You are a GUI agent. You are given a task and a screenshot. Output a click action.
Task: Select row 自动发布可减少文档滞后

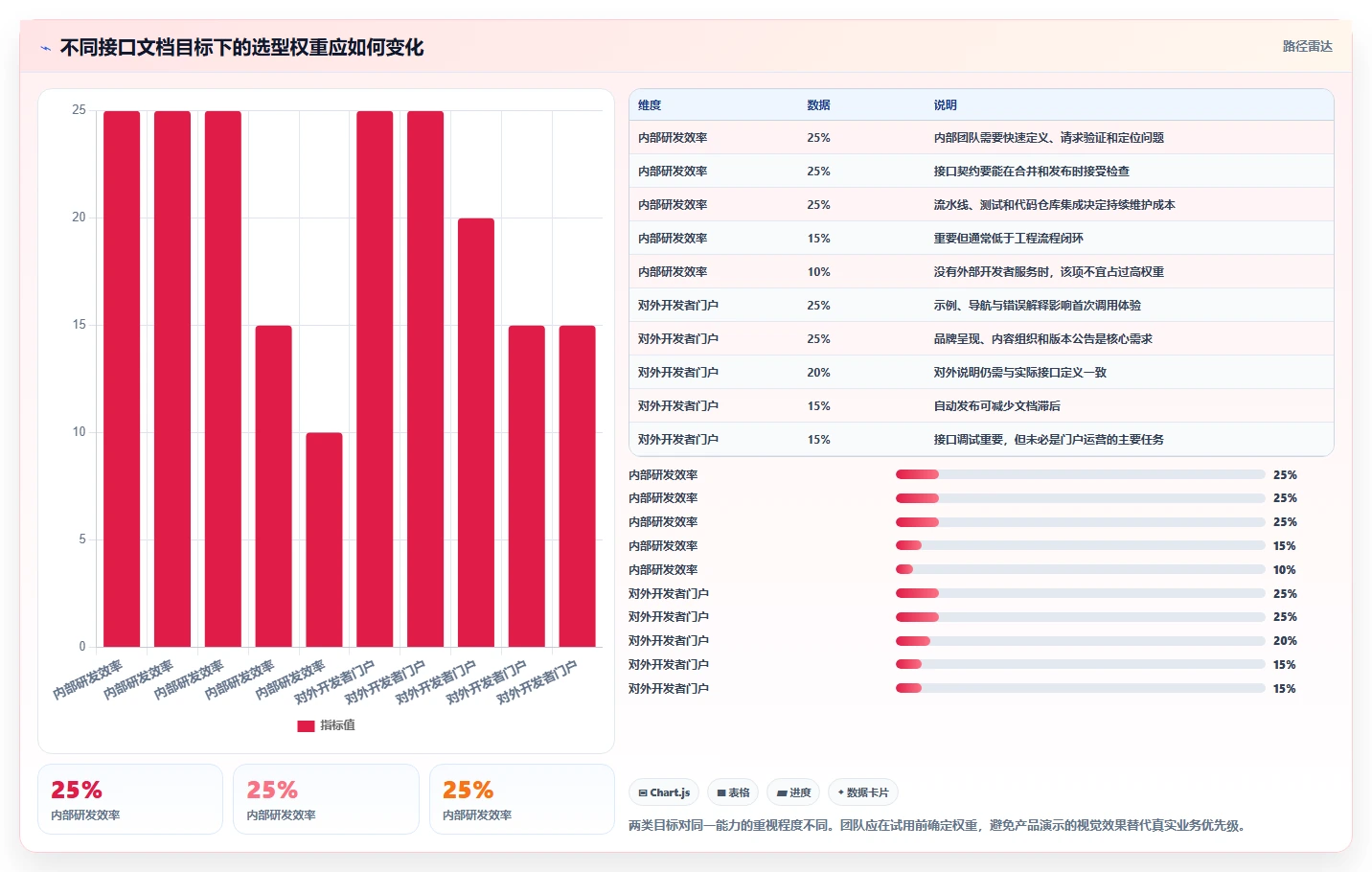coord(981,406)
